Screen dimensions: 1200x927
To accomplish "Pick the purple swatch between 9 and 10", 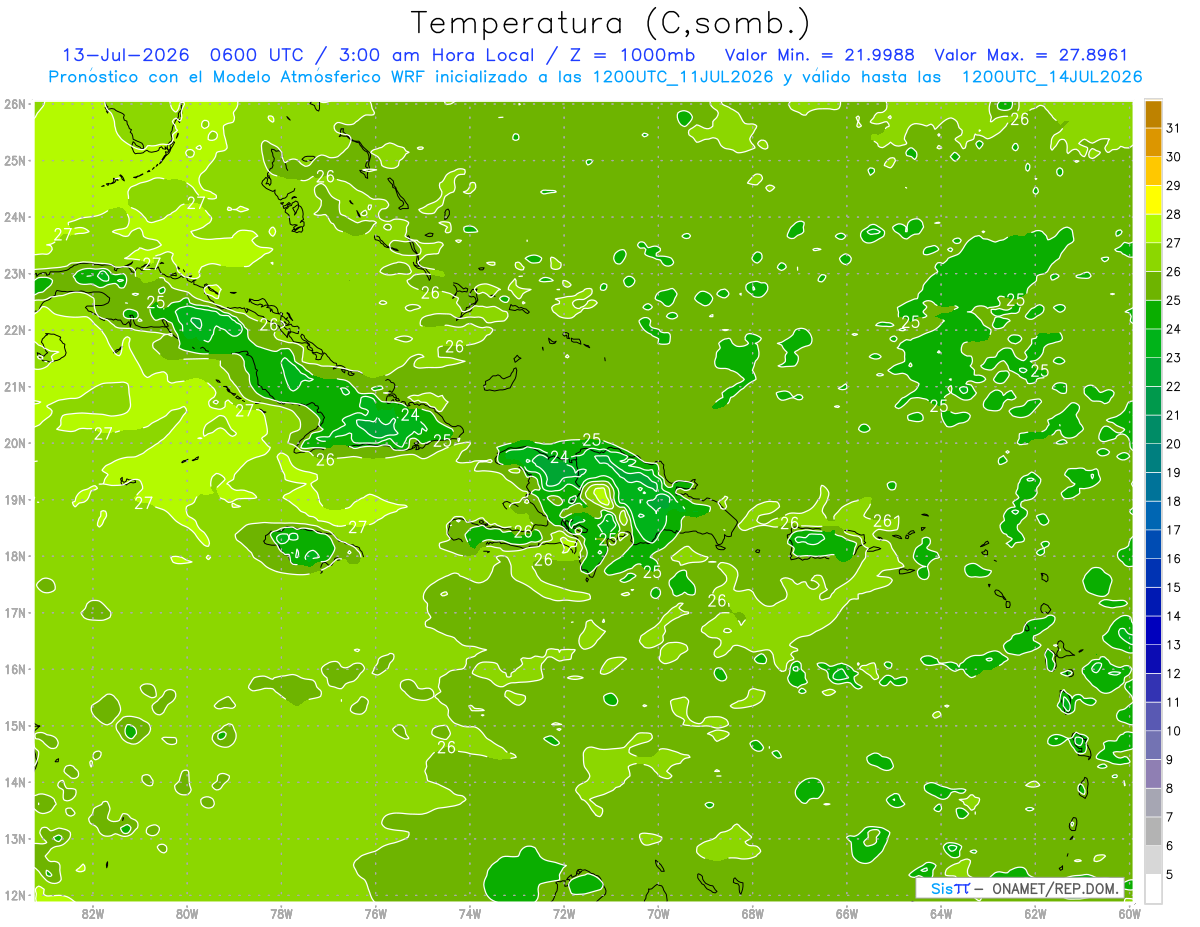I will point(1153,746).
